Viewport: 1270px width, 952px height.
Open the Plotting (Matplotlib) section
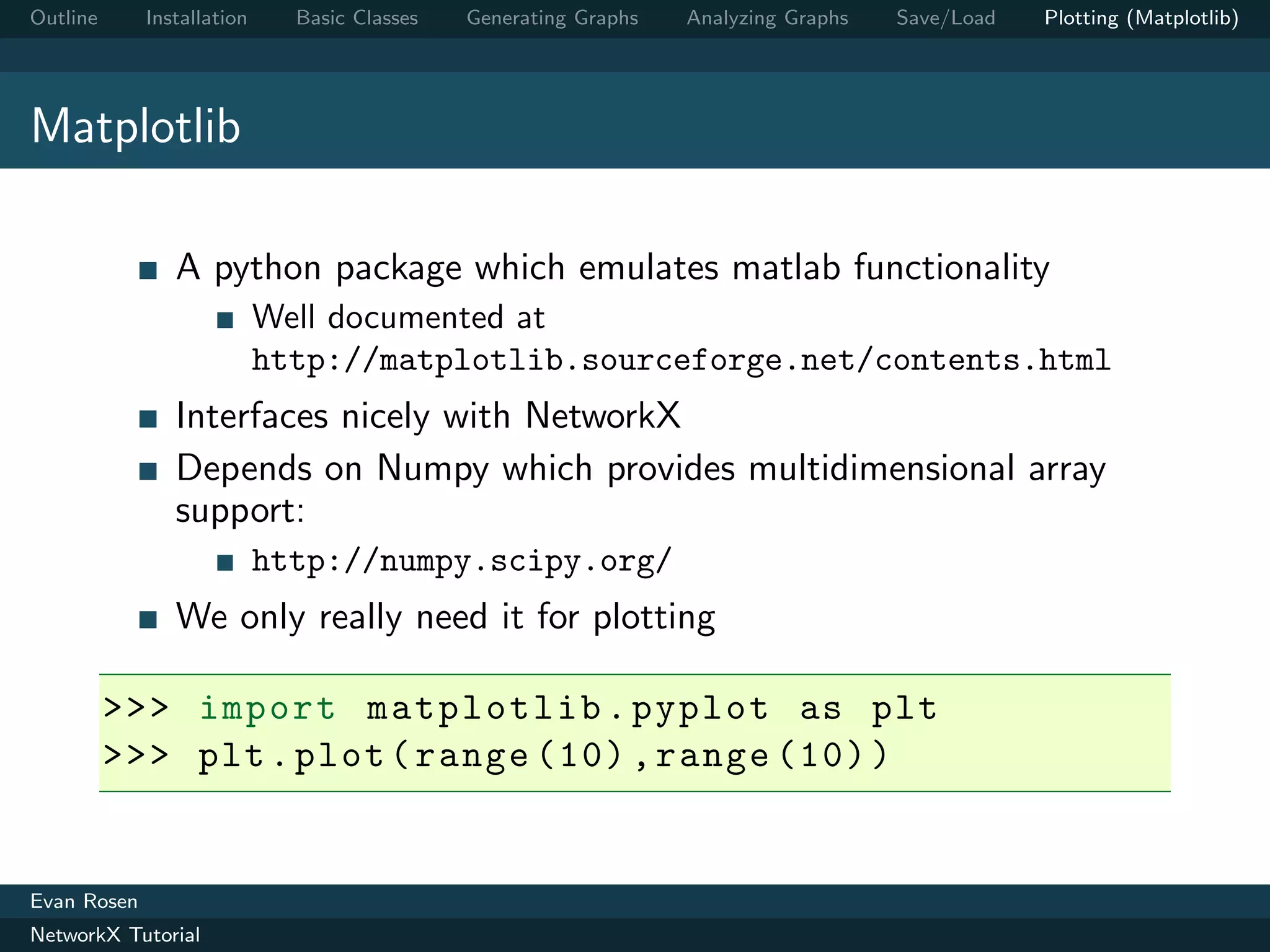coord(1142,18)
